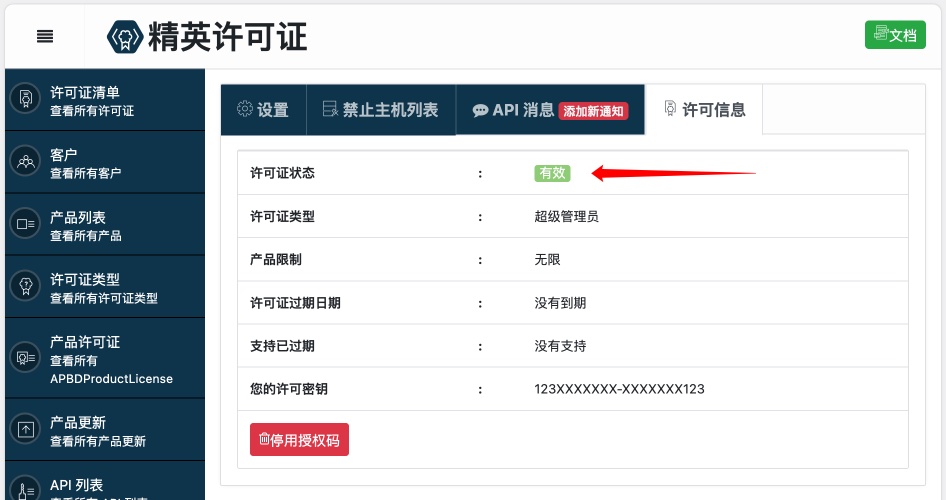Select the license key 123XXXXXXX-XXXXXXX123

[619, 389]
